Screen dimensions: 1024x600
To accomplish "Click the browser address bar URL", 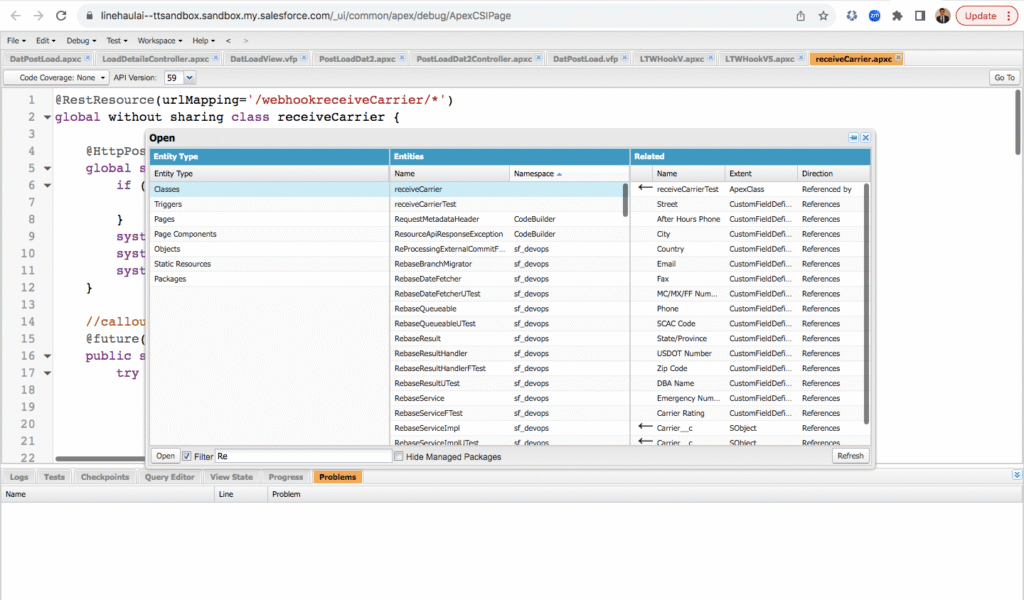I will pyautogui.click(x=306, y=16).
